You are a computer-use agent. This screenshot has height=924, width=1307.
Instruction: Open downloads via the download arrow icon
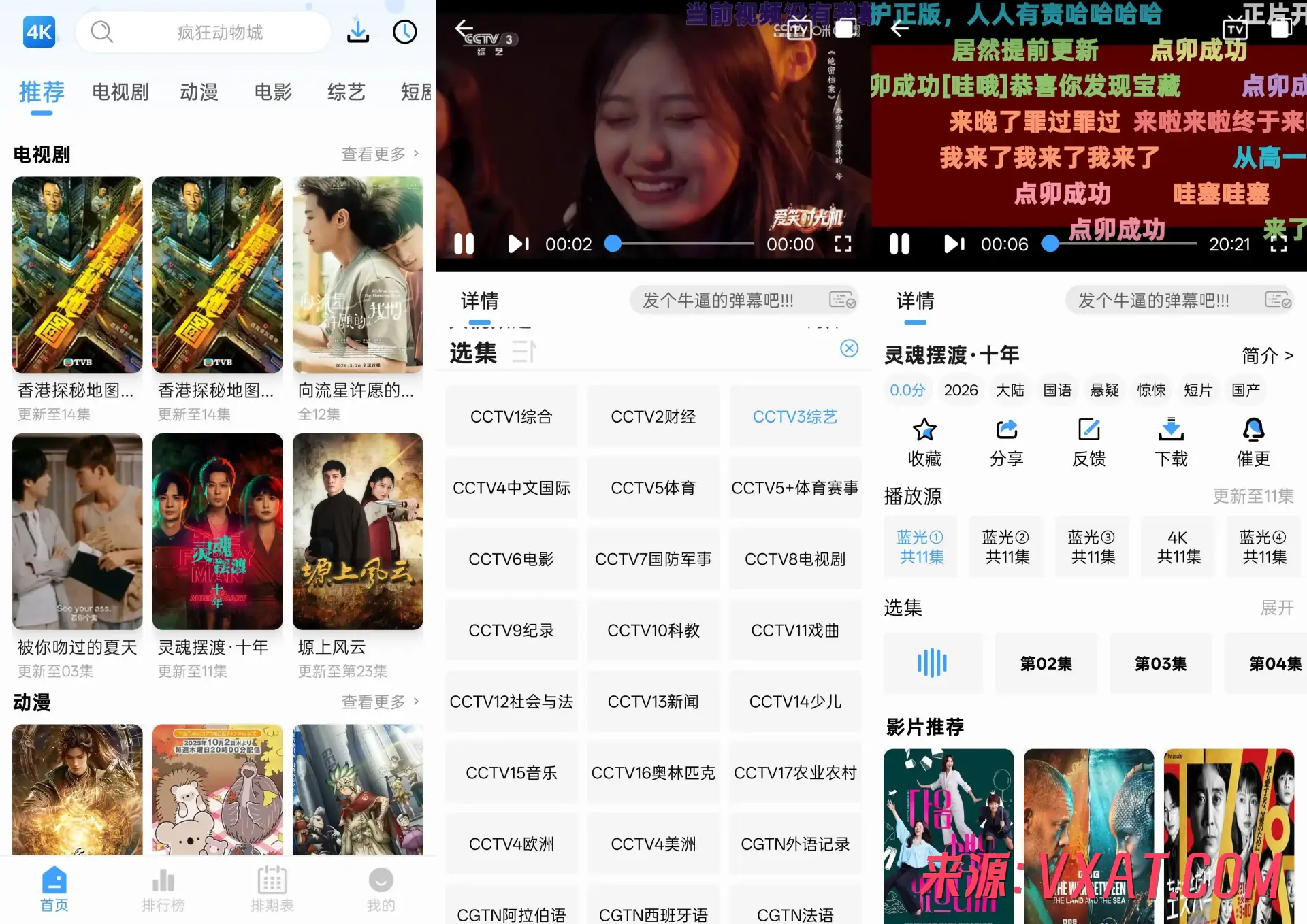coord(358,32)
